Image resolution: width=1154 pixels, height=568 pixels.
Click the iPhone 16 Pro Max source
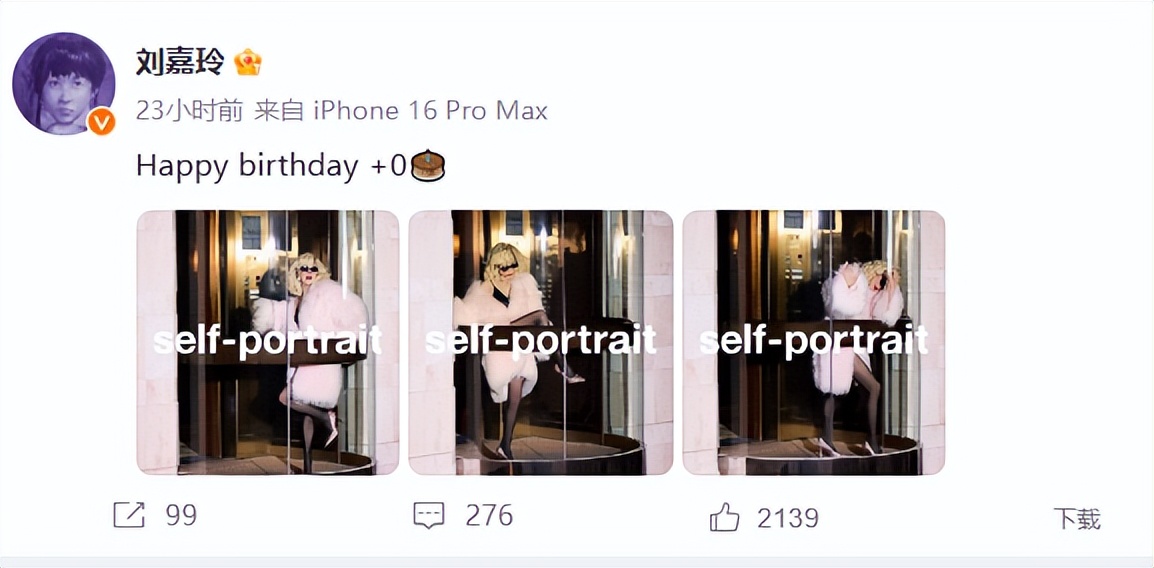[x=430, y=111]
